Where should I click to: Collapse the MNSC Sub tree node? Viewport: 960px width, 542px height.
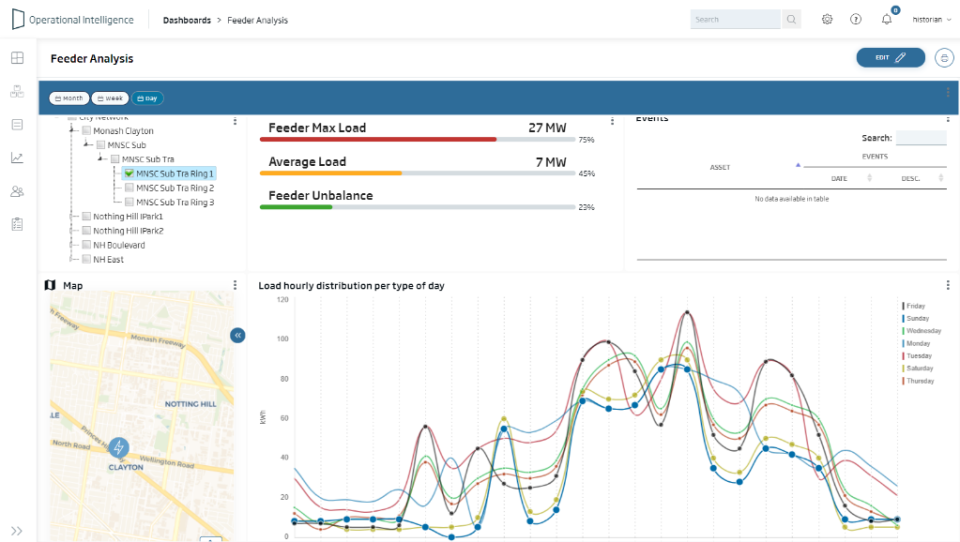tap(87, 144)
